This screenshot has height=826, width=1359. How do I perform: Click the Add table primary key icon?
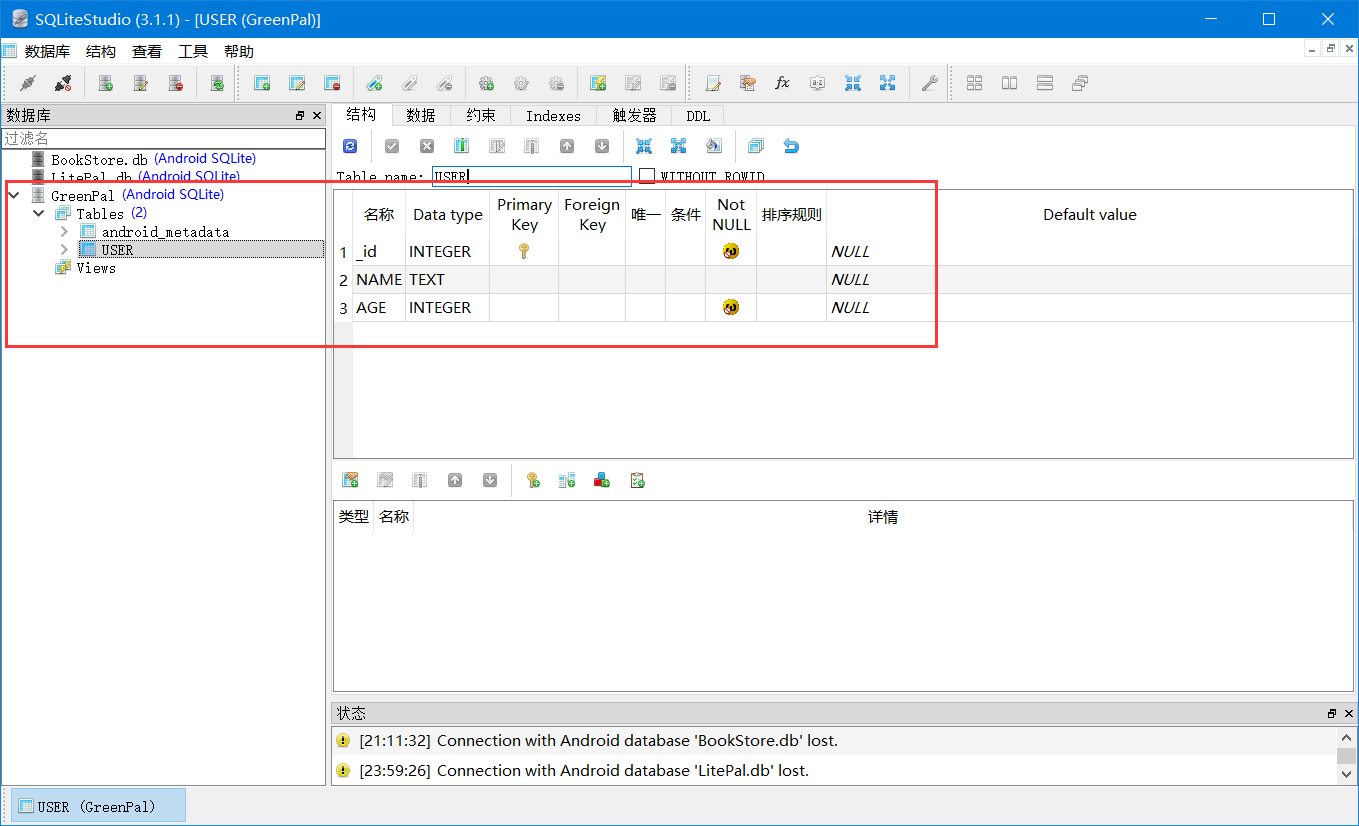click(x=533, y=480)
